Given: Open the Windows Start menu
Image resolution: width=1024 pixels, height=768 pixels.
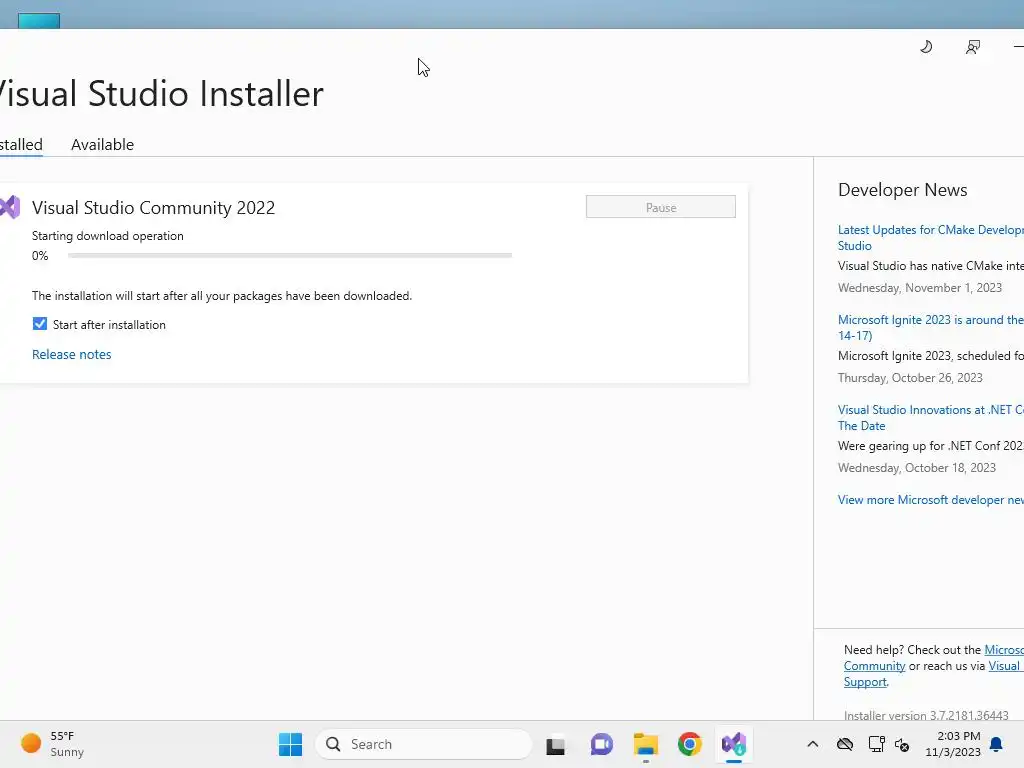Looking at the screenshot, I should tap(290, 744).
